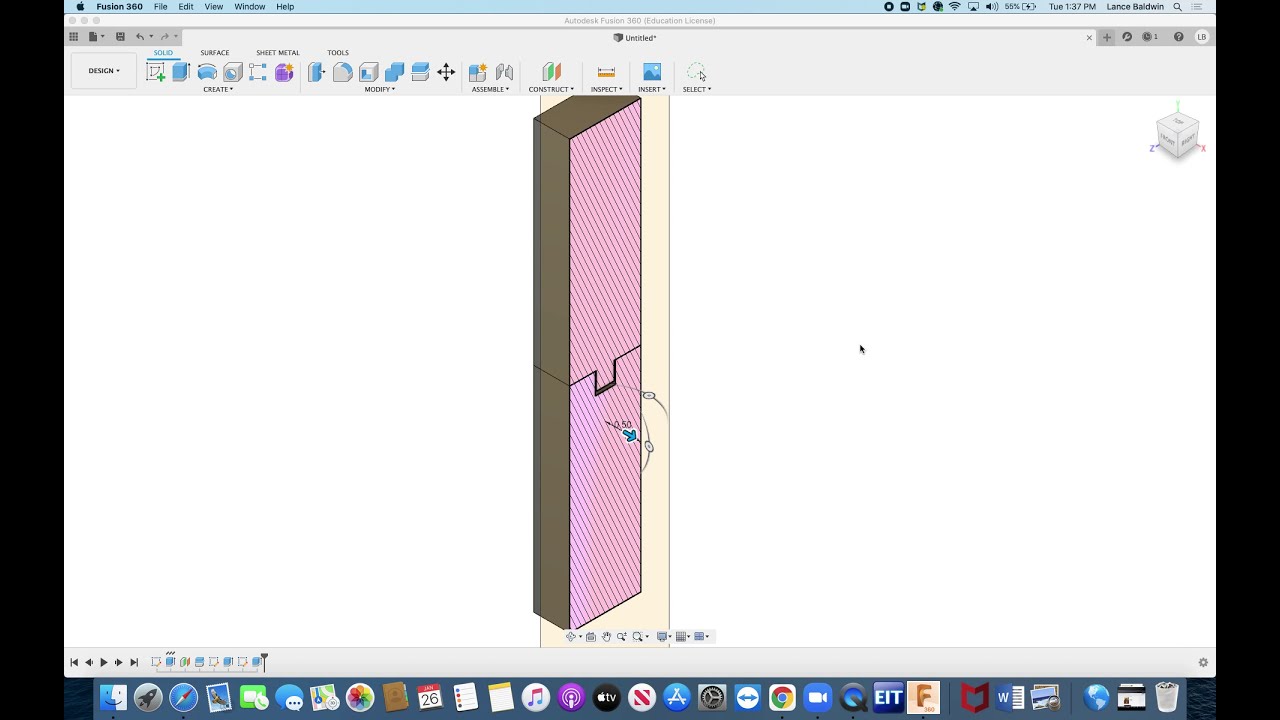Switch to the TOOLS tab

338,53
